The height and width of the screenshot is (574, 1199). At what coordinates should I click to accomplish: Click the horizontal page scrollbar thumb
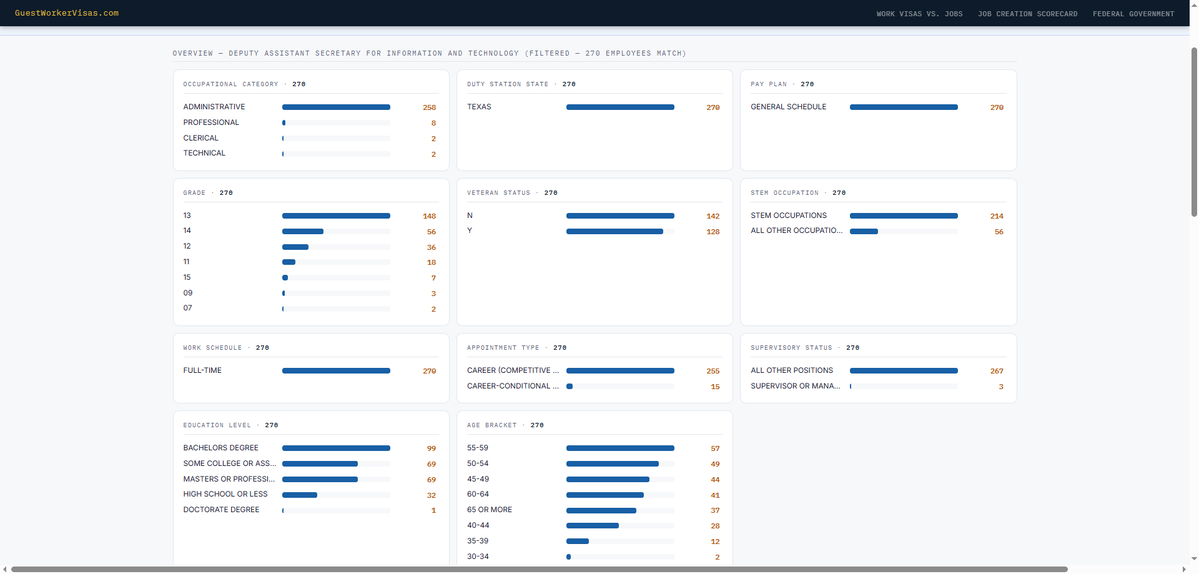539,569
